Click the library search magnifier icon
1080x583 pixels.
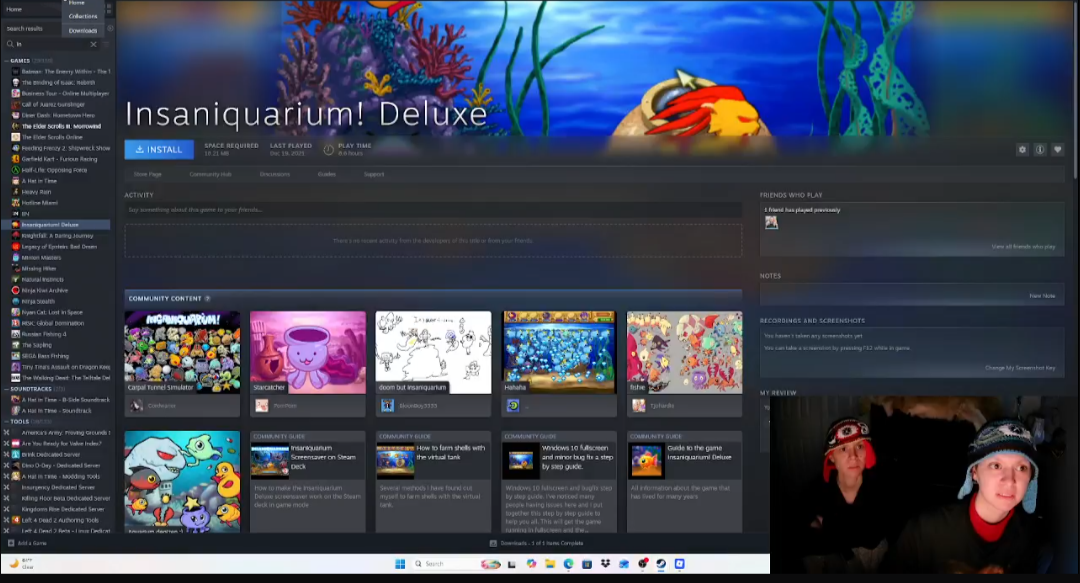[10, 44]
